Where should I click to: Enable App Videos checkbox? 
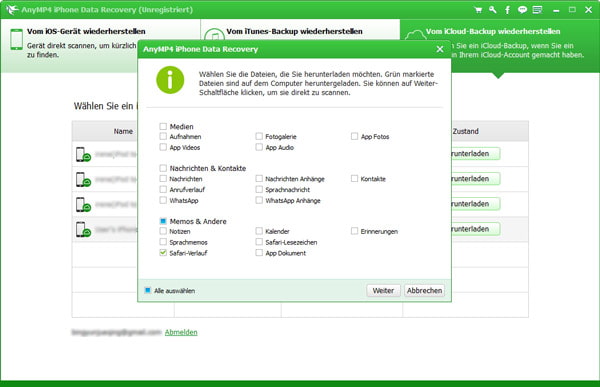click(163, 147)
